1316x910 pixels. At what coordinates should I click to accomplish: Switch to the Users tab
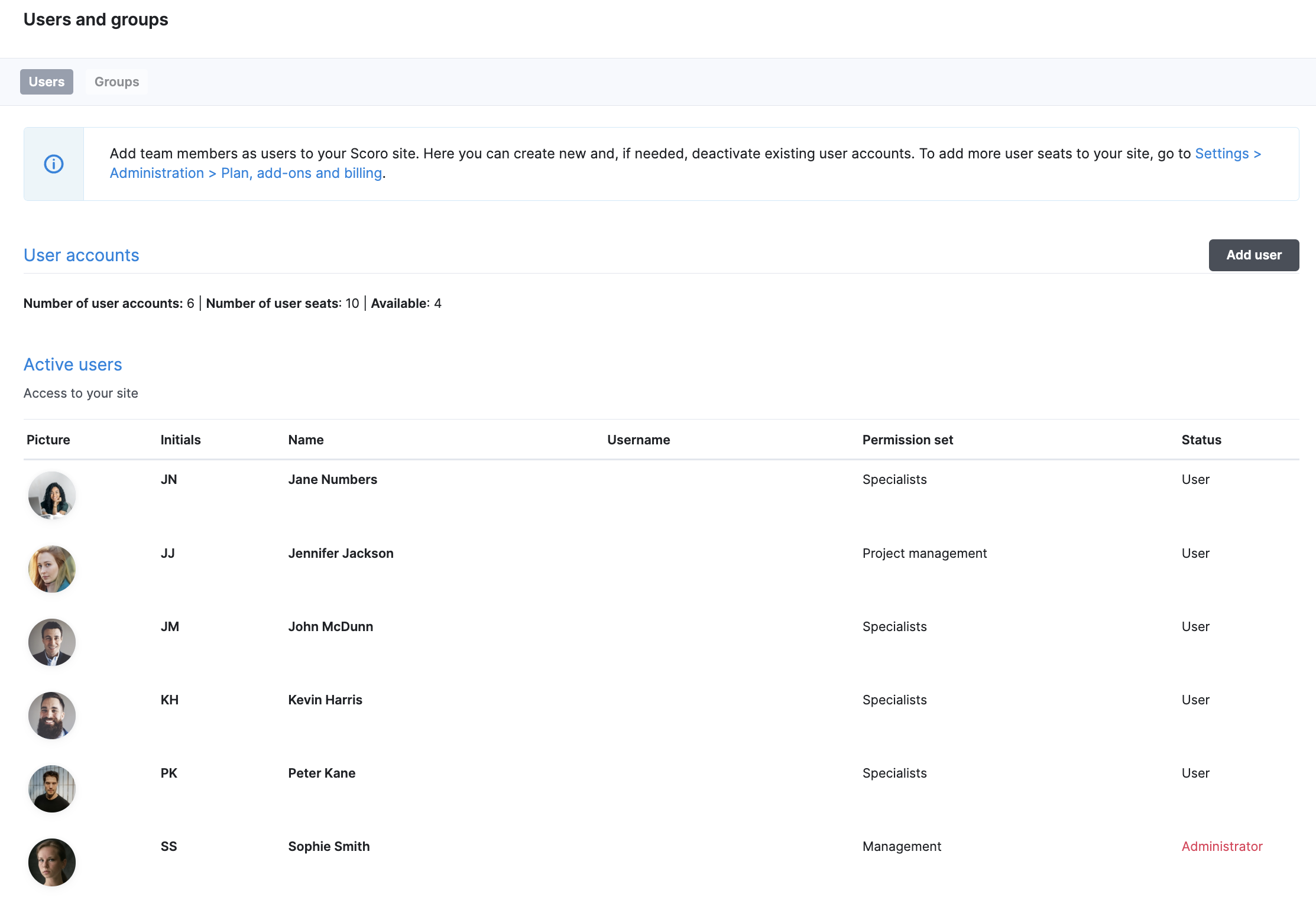coord(47,82)
